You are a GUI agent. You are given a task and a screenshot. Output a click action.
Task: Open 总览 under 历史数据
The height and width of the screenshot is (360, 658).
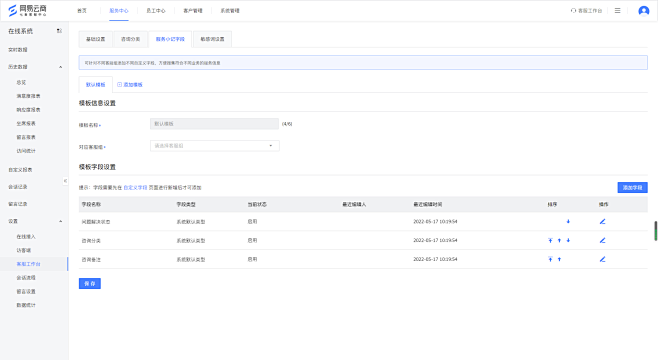point(21,82)
